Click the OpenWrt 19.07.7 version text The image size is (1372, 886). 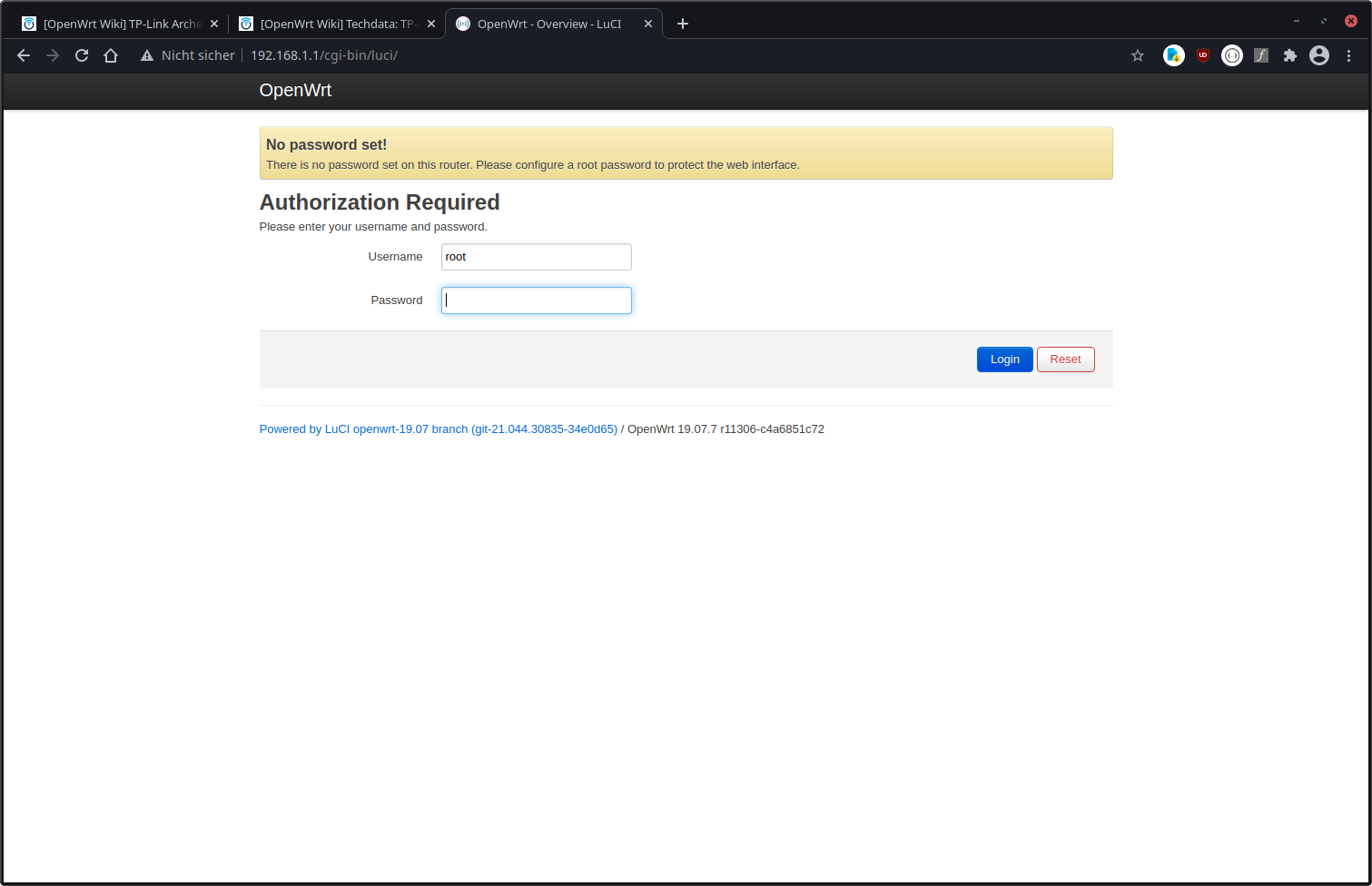726,429
